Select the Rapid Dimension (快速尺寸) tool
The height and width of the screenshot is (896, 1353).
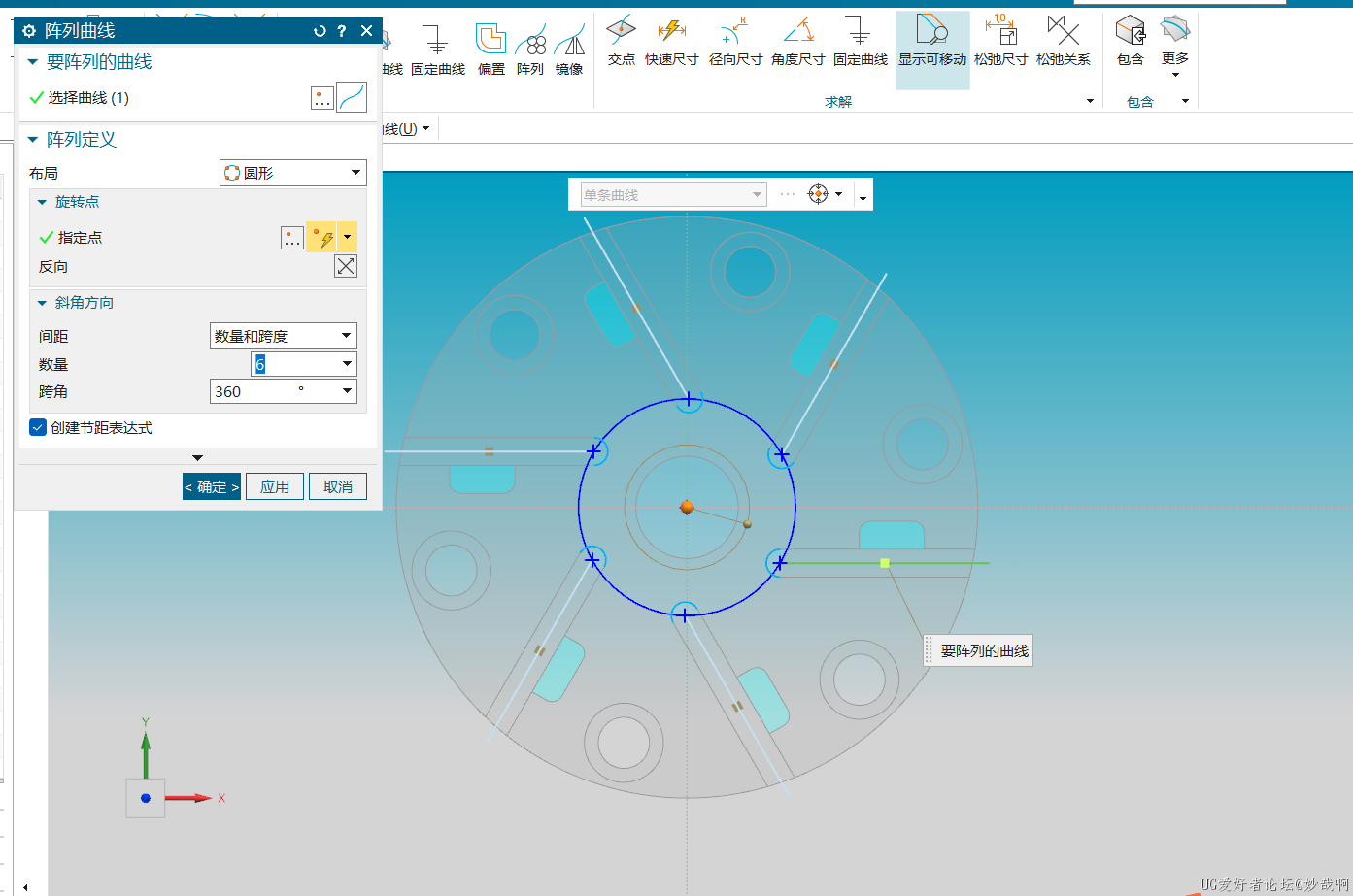[671, 41]
